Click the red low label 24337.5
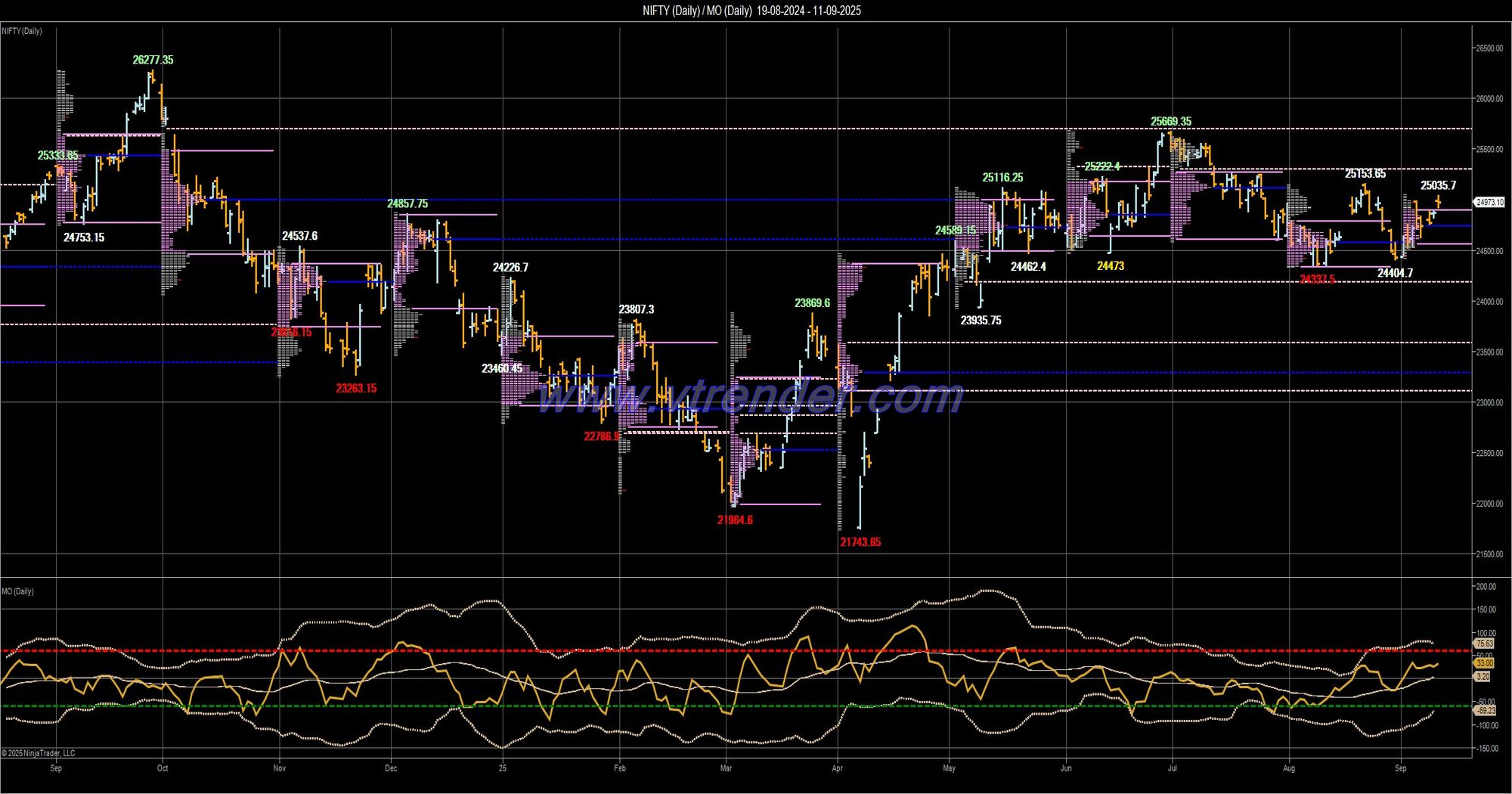 click(1317, 280)
